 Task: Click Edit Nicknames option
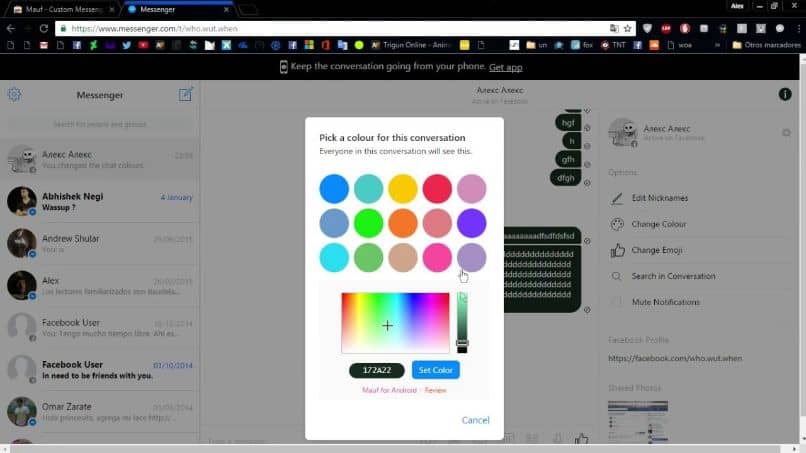click(x=660, y=198)
